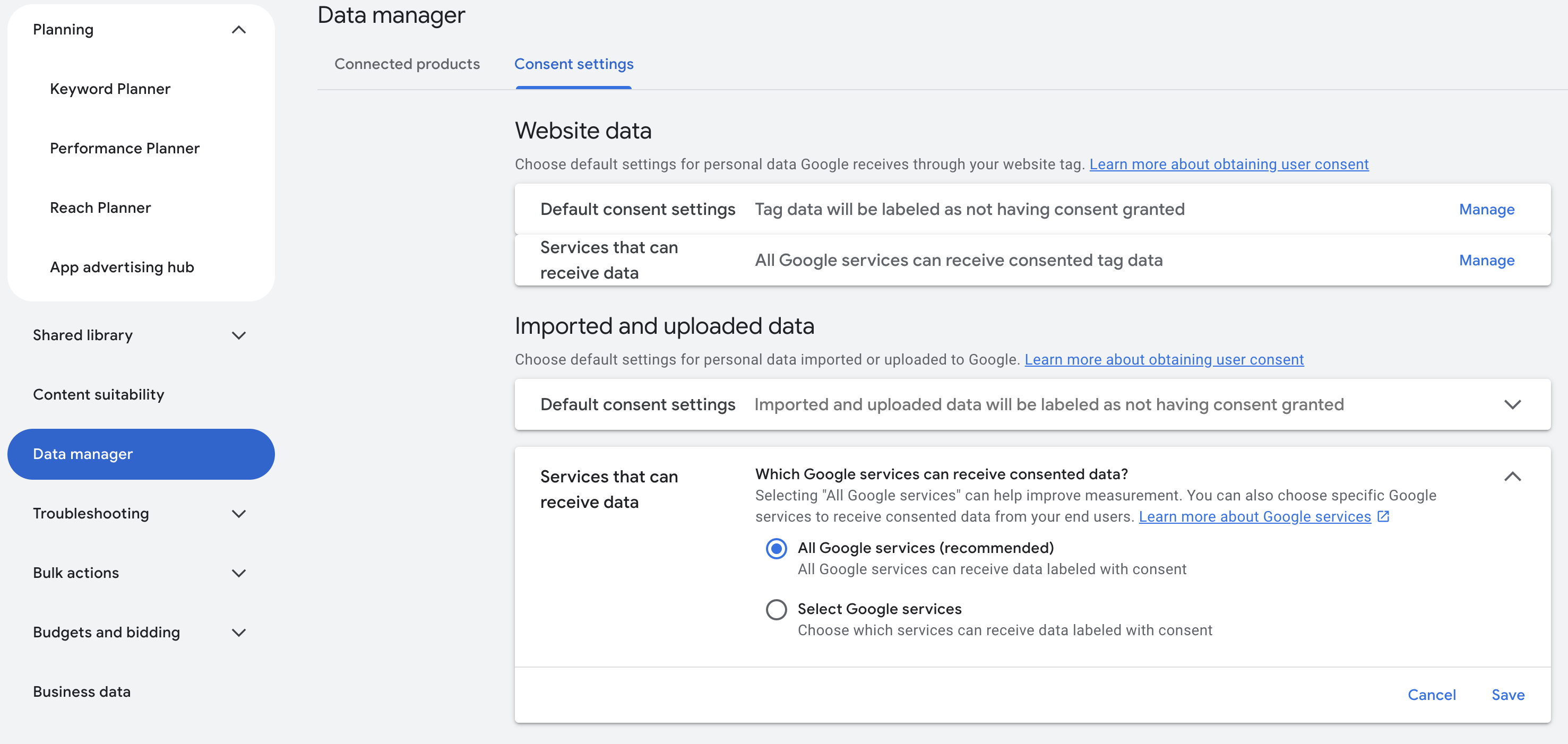Open Business data page
The image size is (1568, 744).
82,691
